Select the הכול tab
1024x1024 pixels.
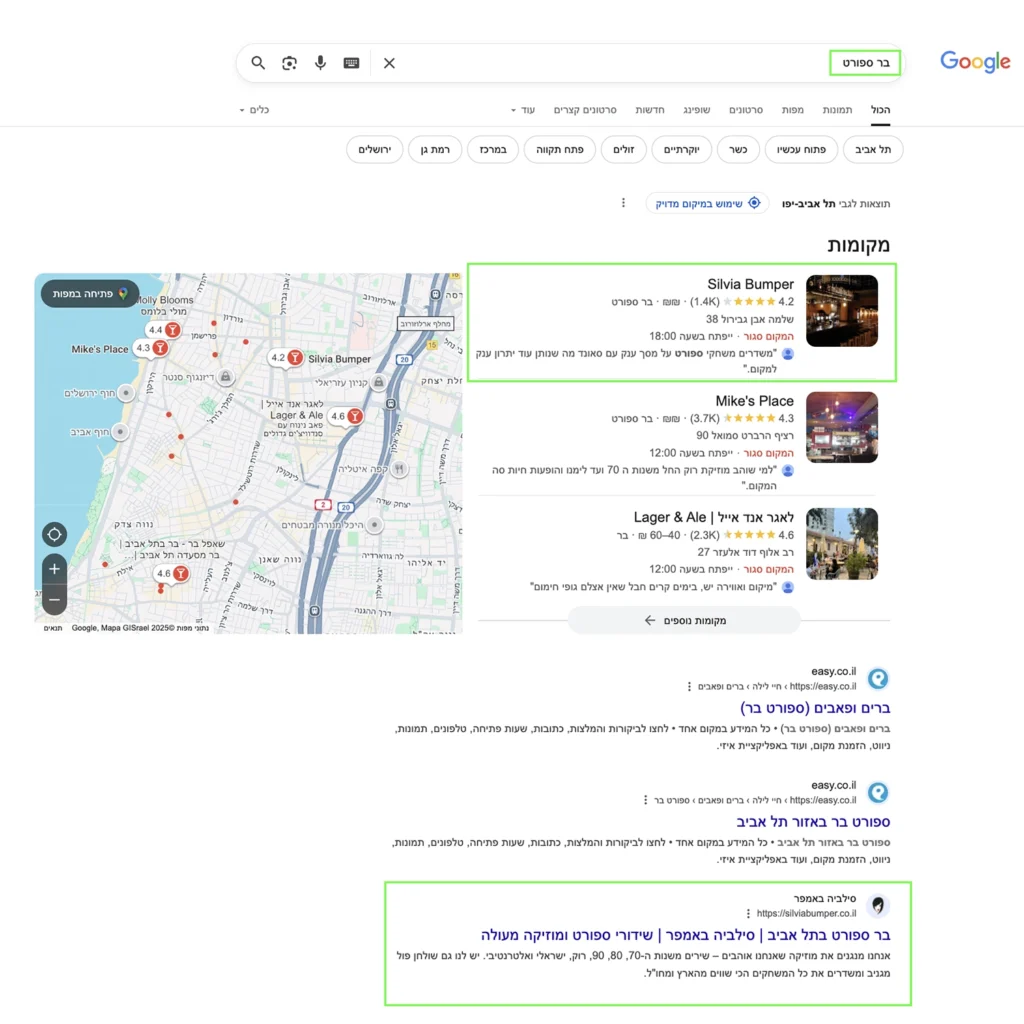pos(880,110)
